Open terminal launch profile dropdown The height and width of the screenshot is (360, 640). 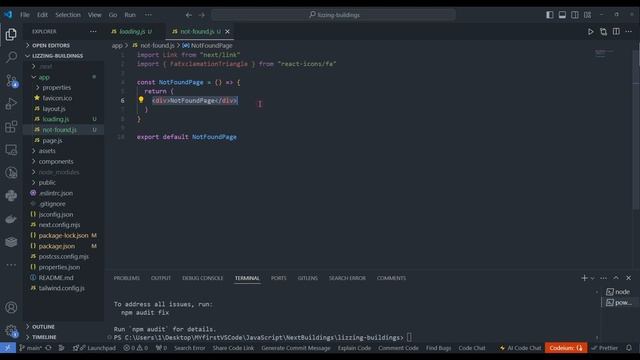593,278
